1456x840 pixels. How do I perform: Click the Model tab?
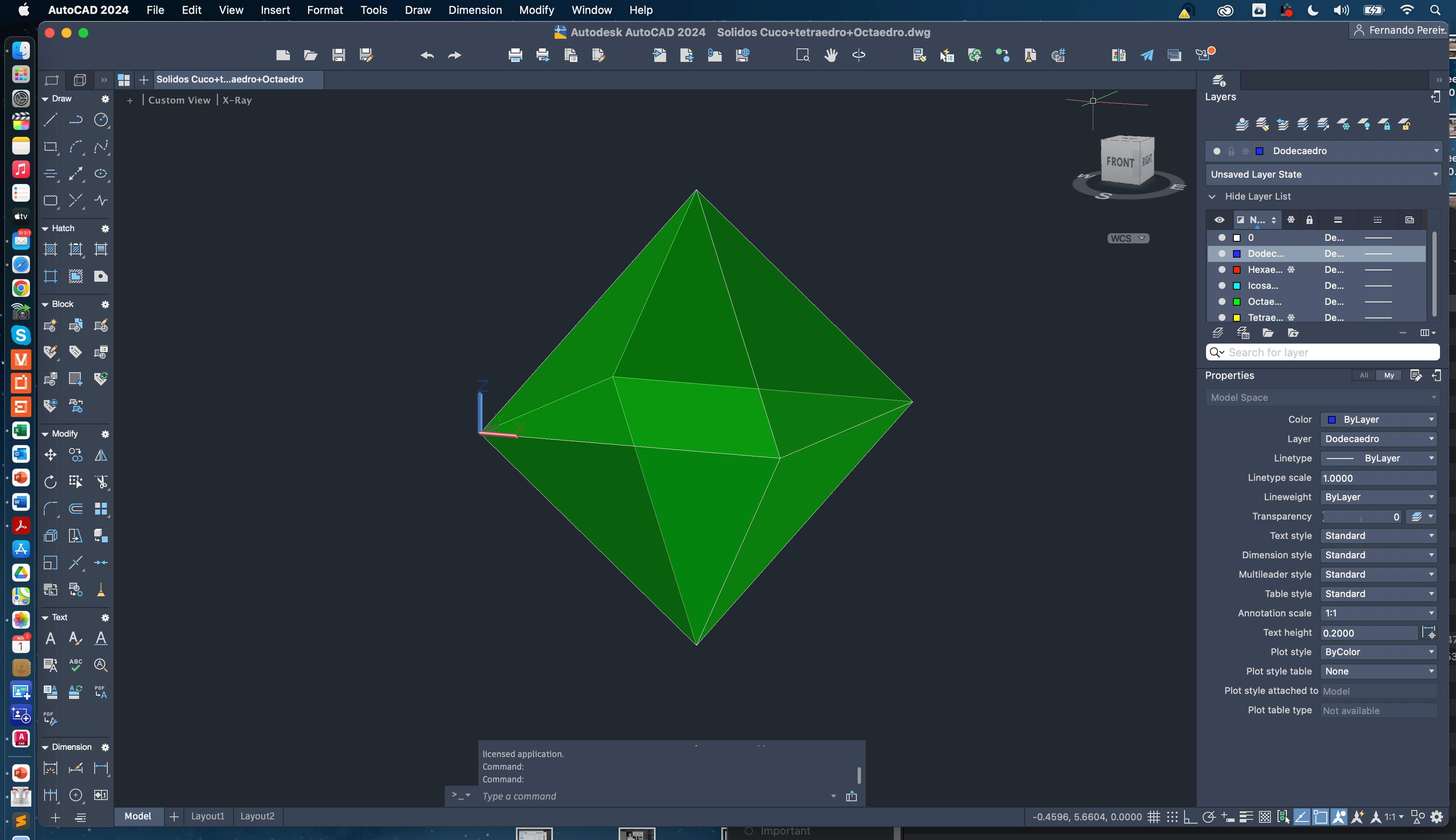coord(137,816)
